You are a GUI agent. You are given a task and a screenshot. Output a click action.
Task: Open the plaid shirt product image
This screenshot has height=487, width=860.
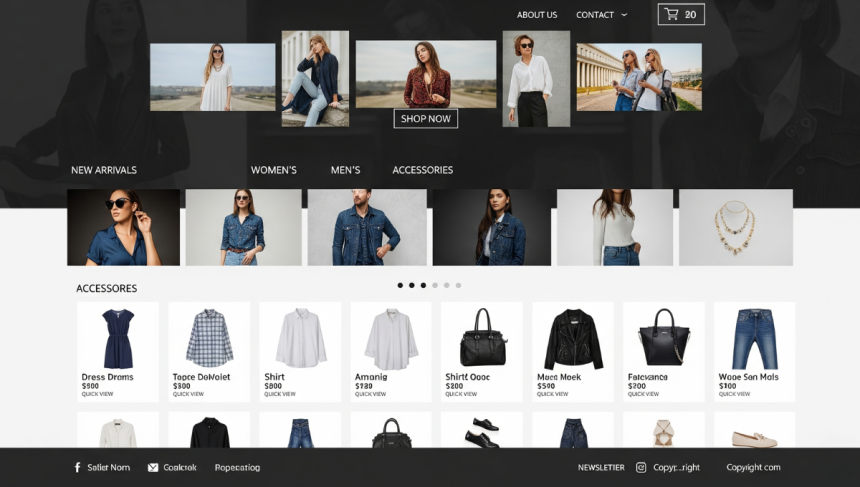[x=209, y=338]
